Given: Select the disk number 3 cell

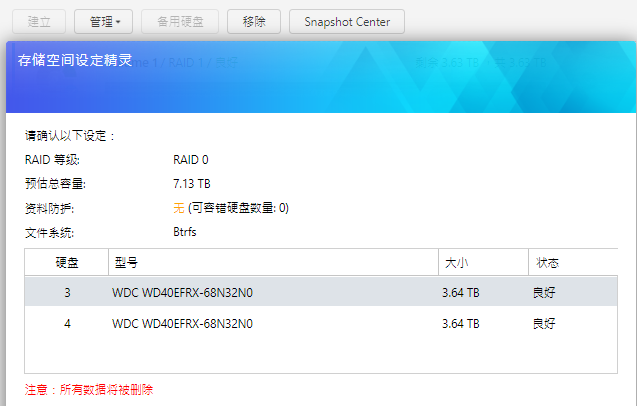Looking at the screenshot, I should click(x=67, y=293).
